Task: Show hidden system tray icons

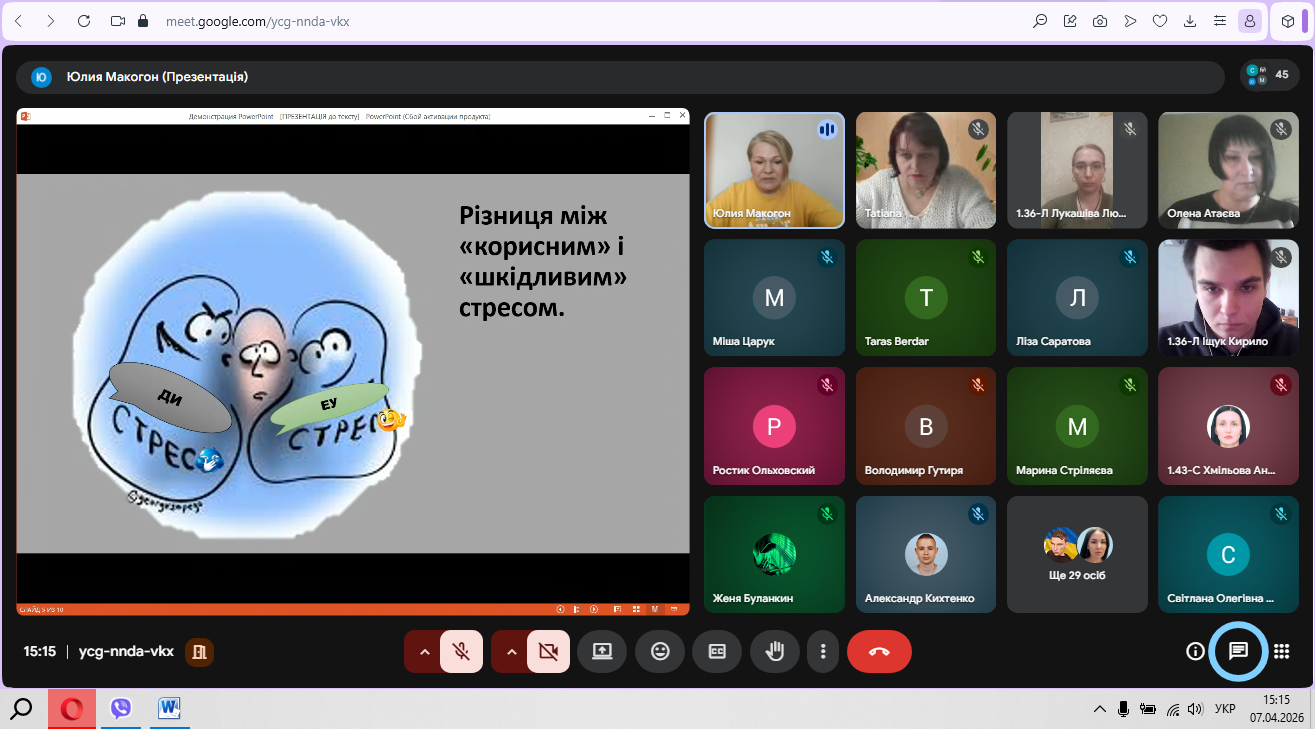Action: coord(1100,709)
